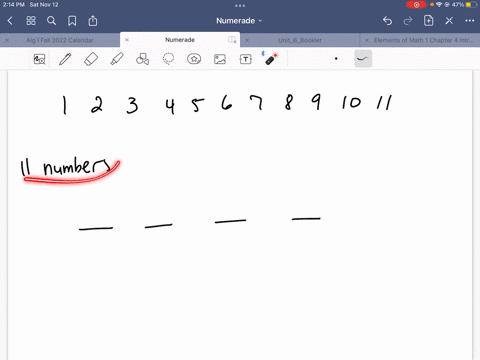Select the Pen tool

pos(65,59)
